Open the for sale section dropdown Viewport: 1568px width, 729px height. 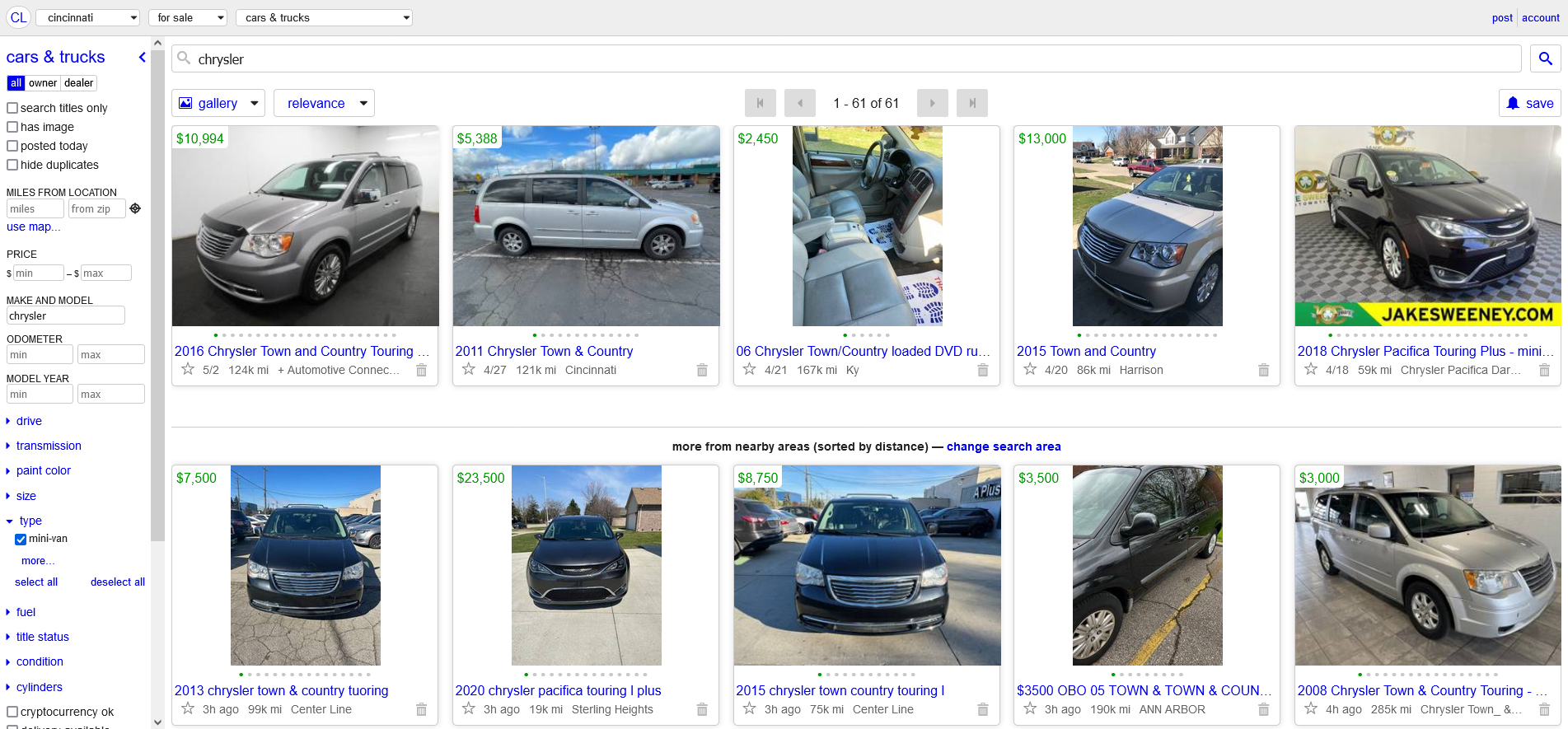pyautogui.click(x=188, y=17)
